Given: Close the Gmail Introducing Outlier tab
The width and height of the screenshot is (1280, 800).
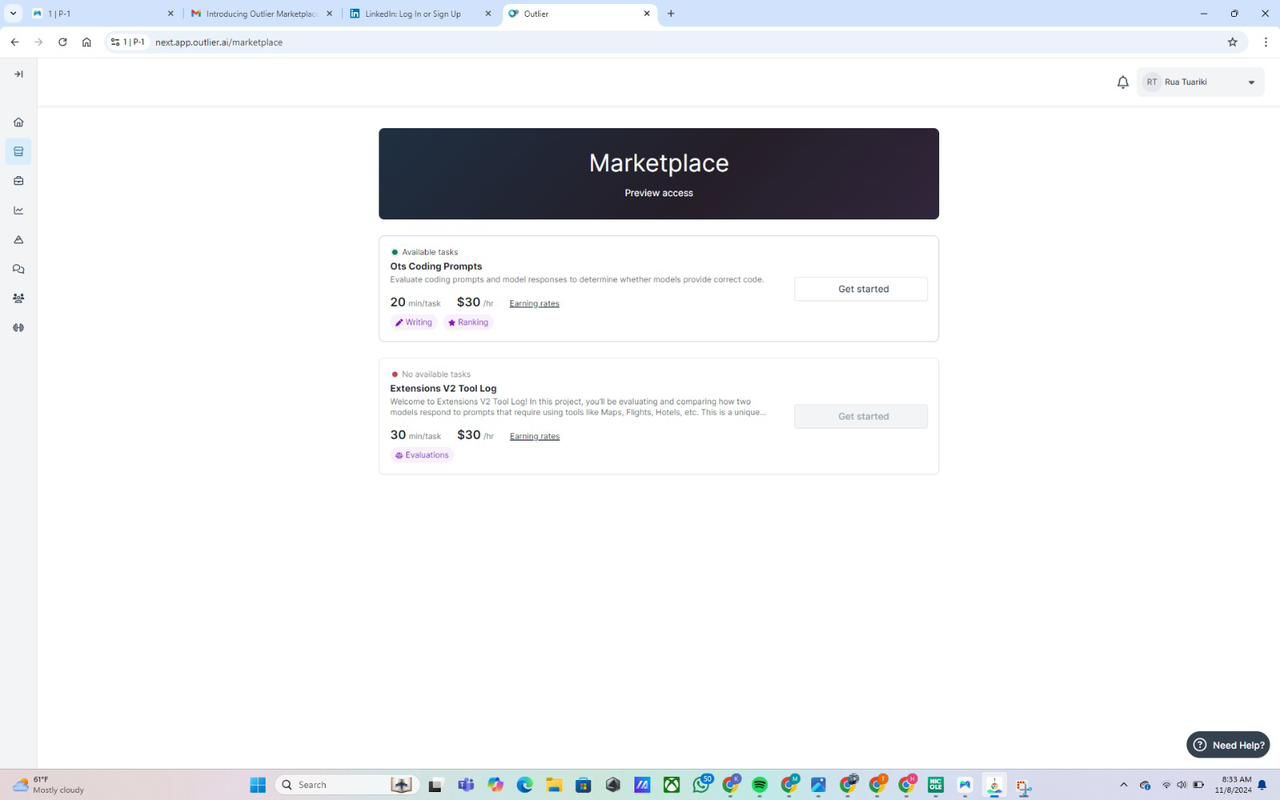Looking at the screenshot, I should 329,14.
